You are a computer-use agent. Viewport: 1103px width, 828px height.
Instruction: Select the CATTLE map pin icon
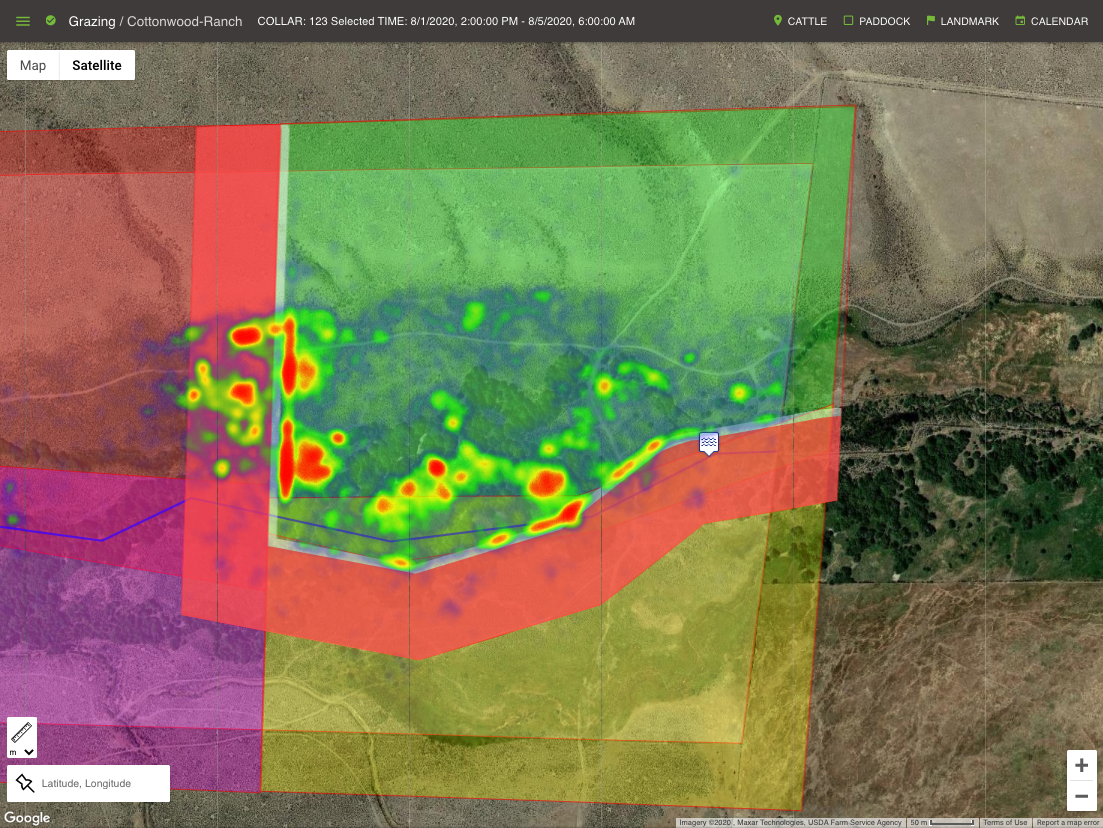pos(777,20)
